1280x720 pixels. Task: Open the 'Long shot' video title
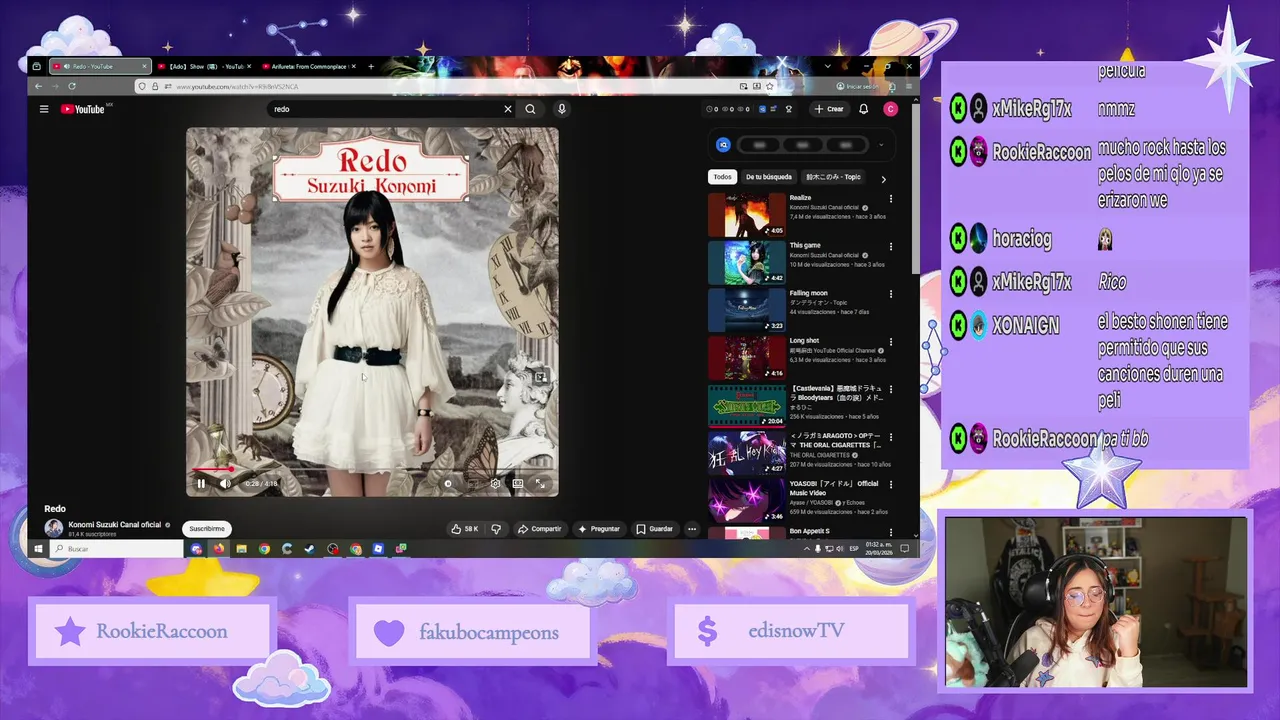tap(804, 341)
